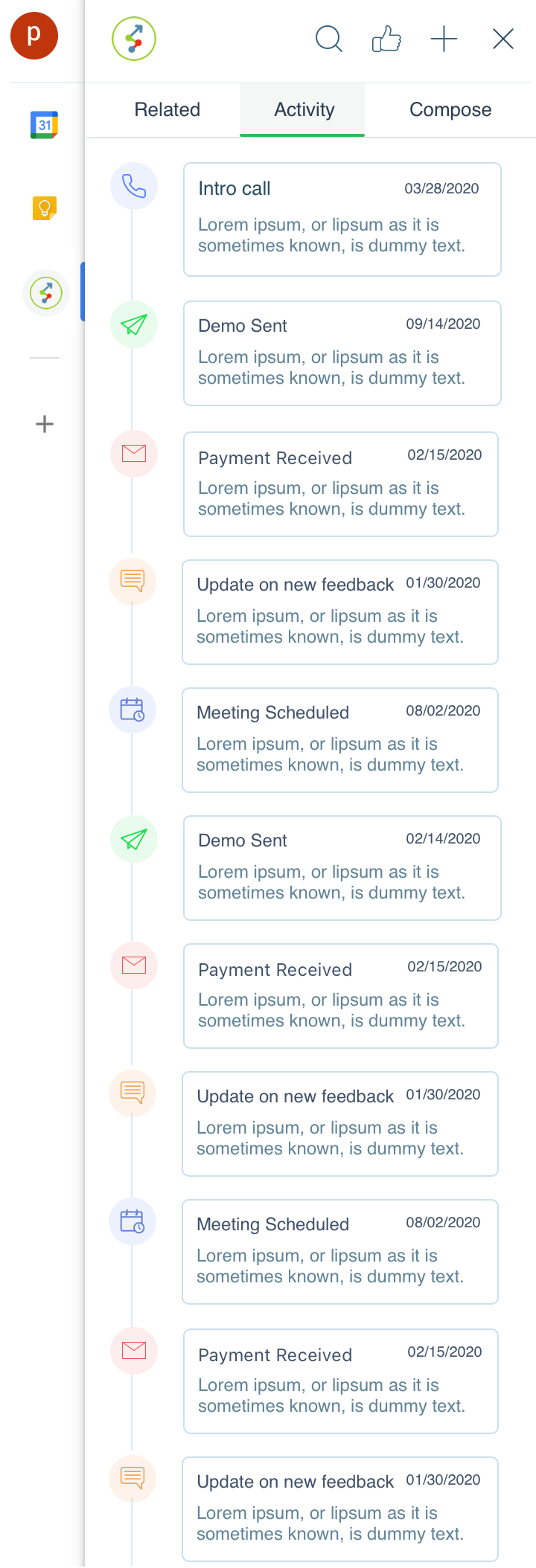Close the side panel with X
Viewport: 536px width, 1568px height.
503,39
